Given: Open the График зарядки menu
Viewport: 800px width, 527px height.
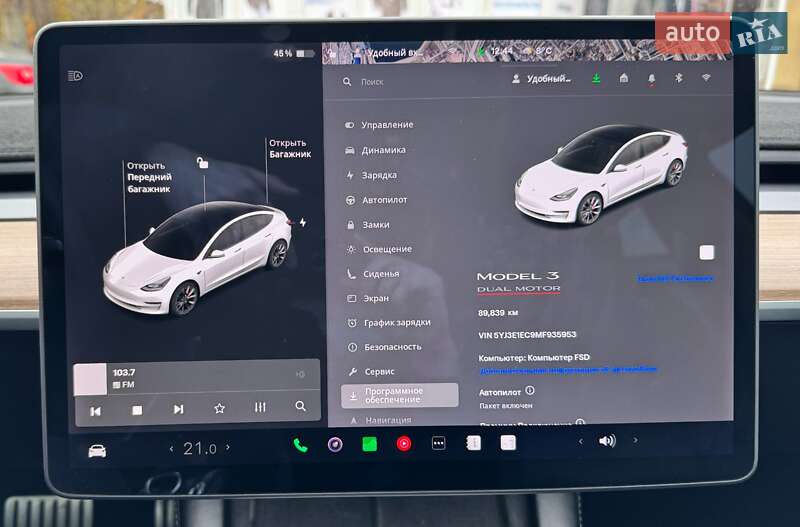Looking at the screenshot, I should tap(389, 322).
